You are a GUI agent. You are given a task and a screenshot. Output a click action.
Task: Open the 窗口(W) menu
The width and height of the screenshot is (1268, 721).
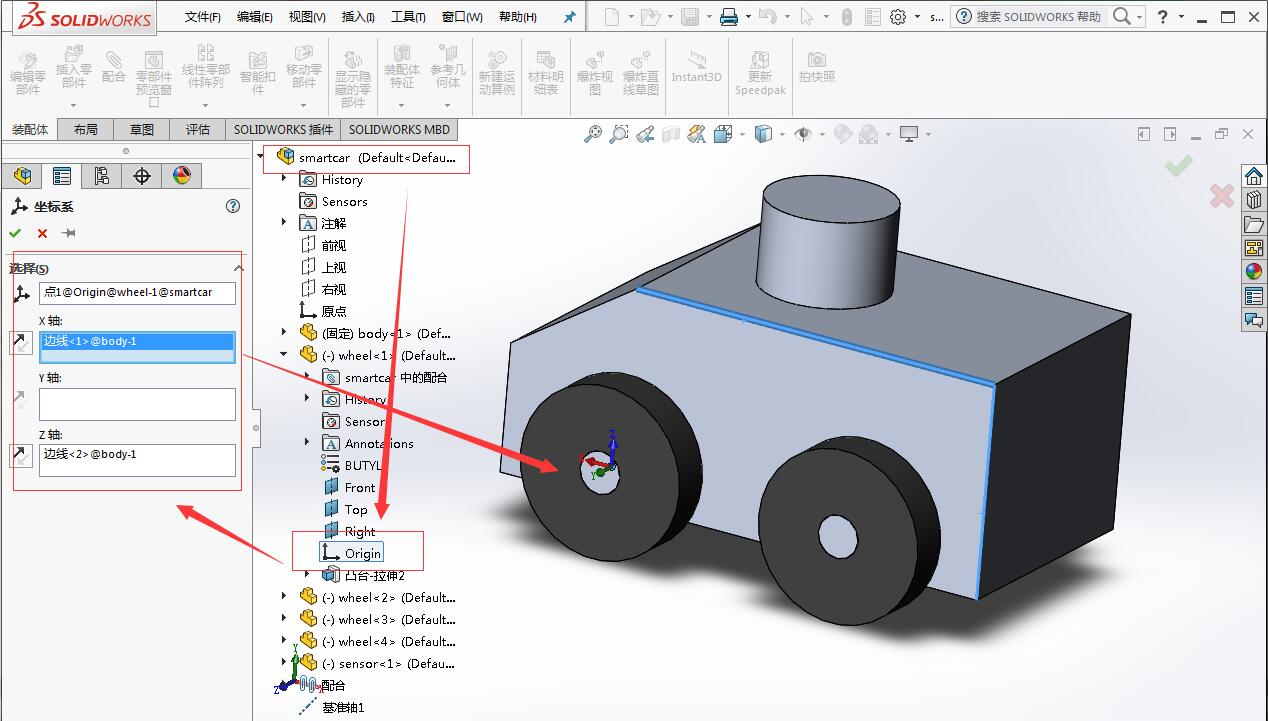click(462, 17)
